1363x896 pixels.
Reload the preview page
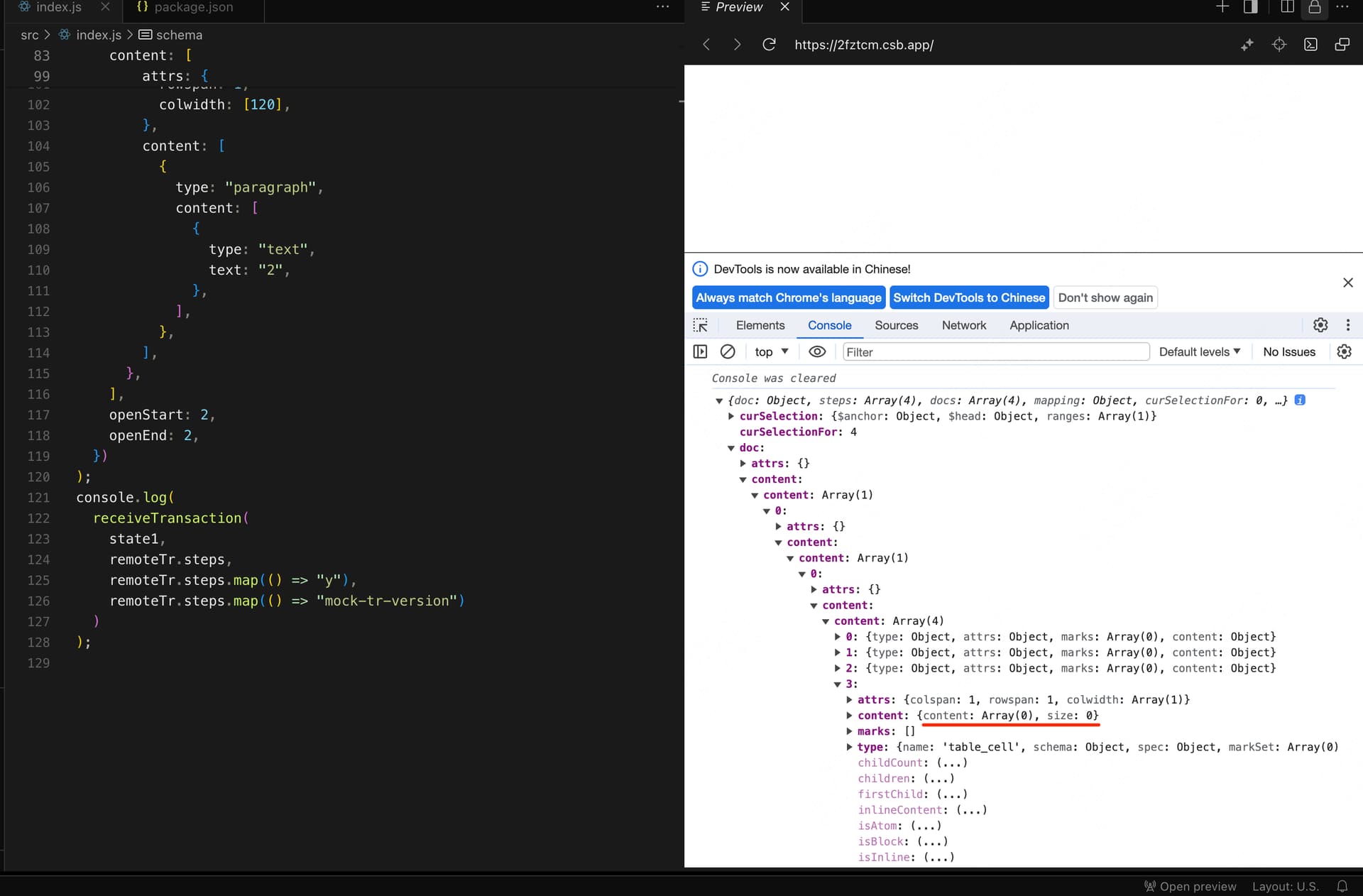click(769, 45)
